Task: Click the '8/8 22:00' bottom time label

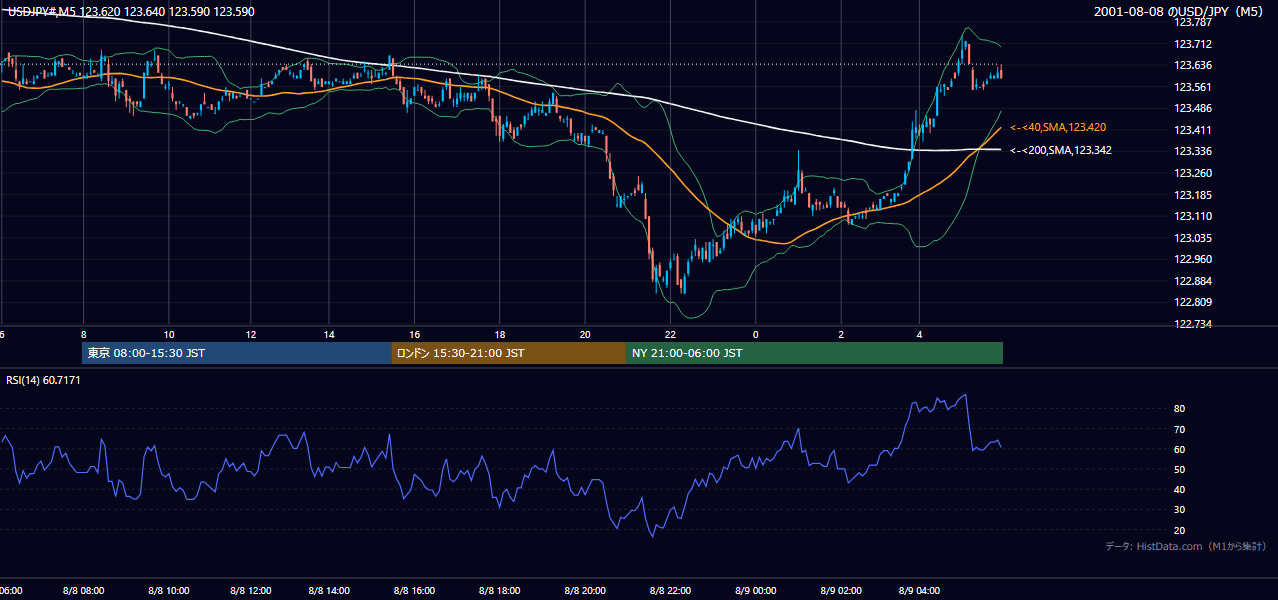Action: tap(668, 591)
